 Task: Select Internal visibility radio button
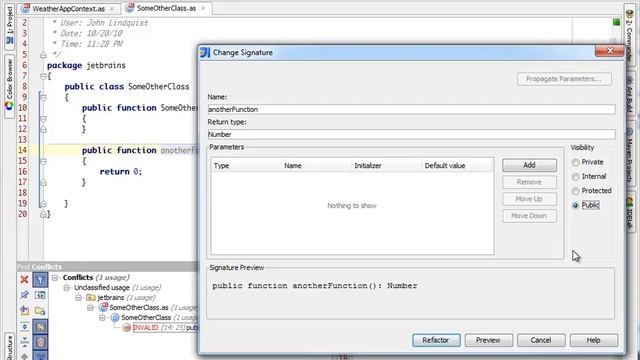pos(576,177)
